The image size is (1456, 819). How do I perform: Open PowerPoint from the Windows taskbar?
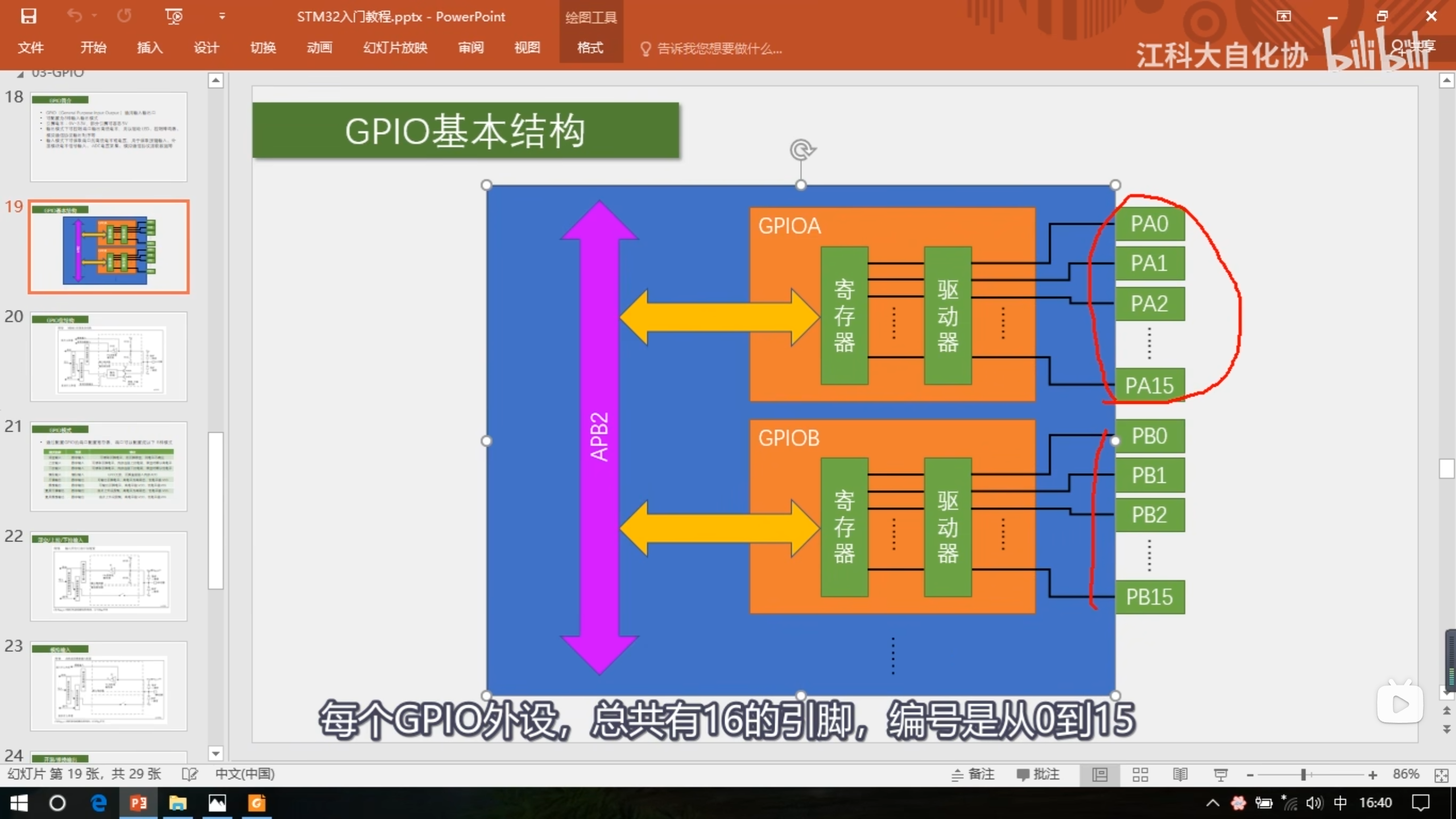(x=138, y=803)
